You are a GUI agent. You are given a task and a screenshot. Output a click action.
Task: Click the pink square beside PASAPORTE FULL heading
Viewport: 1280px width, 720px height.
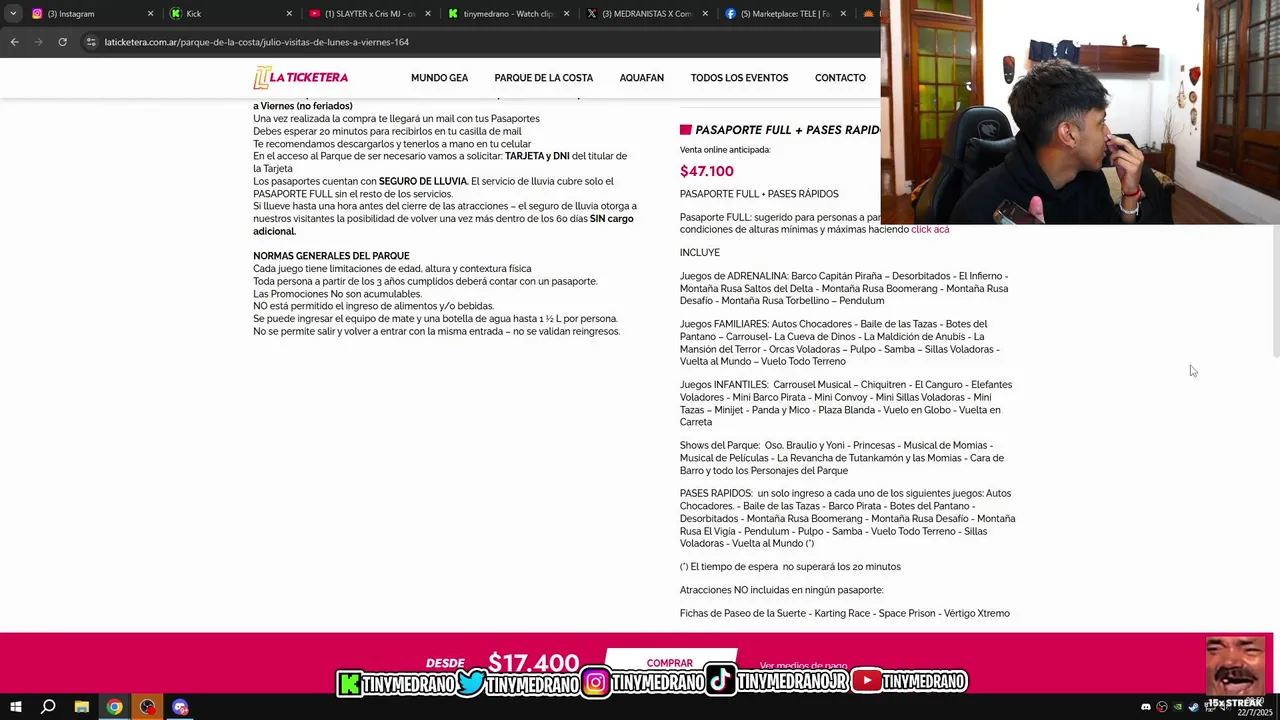[686, 130]
